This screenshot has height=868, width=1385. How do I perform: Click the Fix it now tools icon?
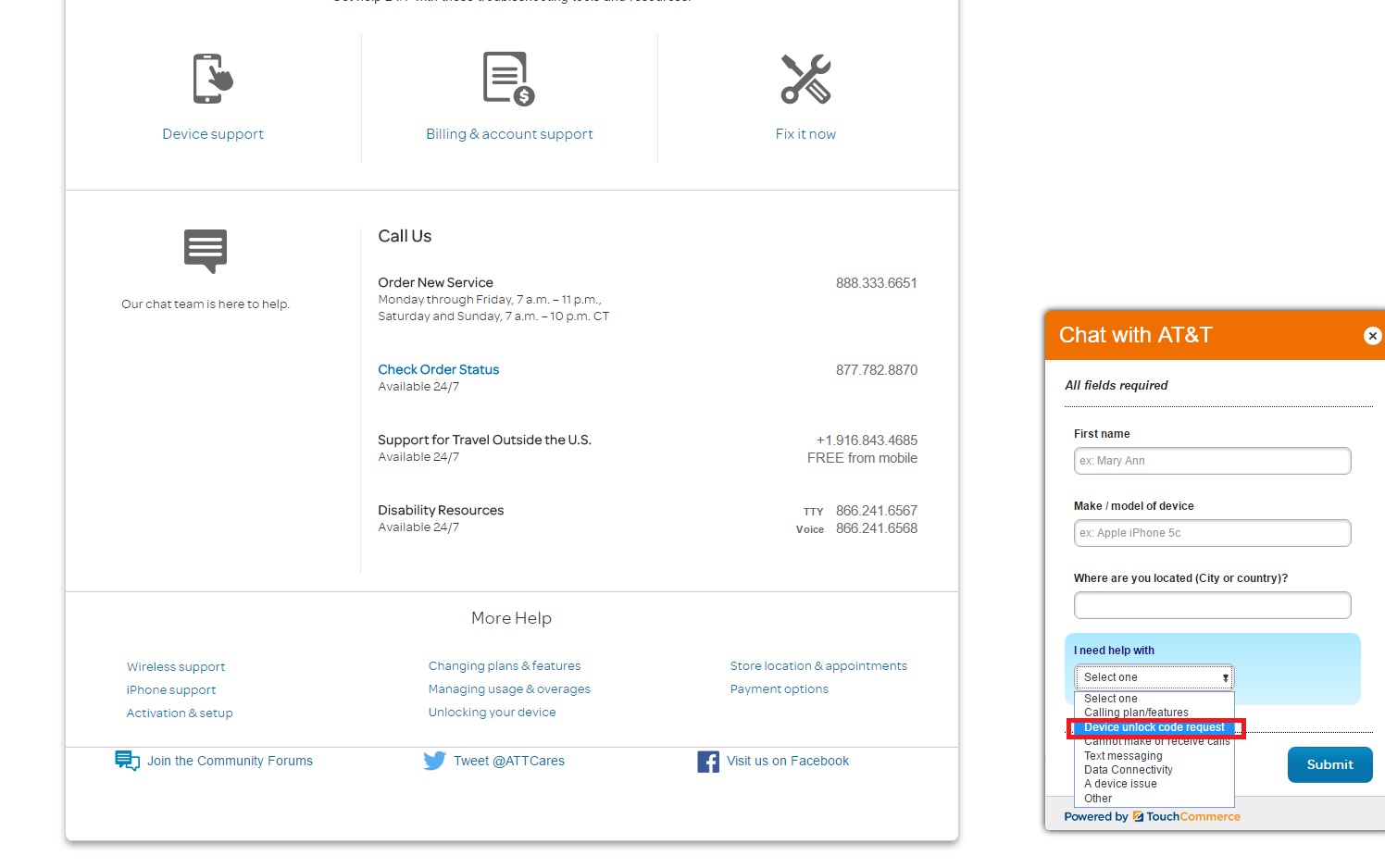point(805,79)
